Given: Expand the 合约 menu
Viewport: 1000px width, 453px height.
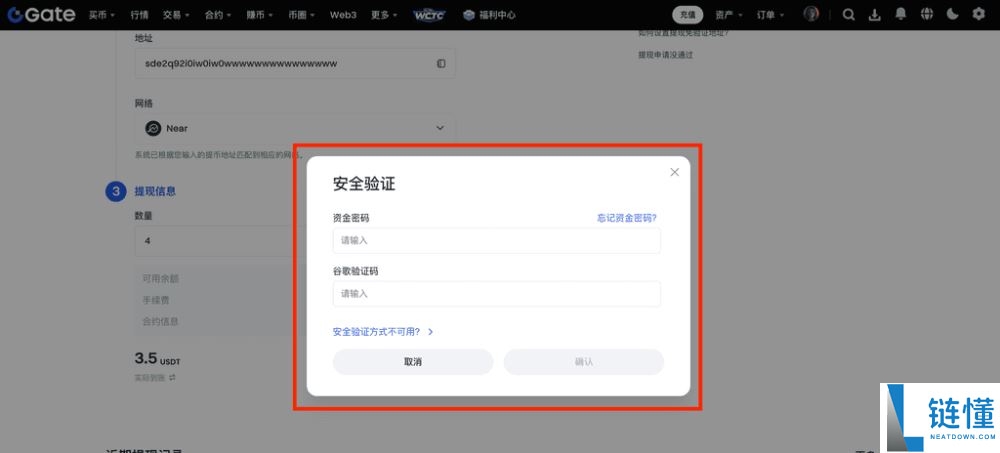Looking at the screenshot, I should 218,15.
